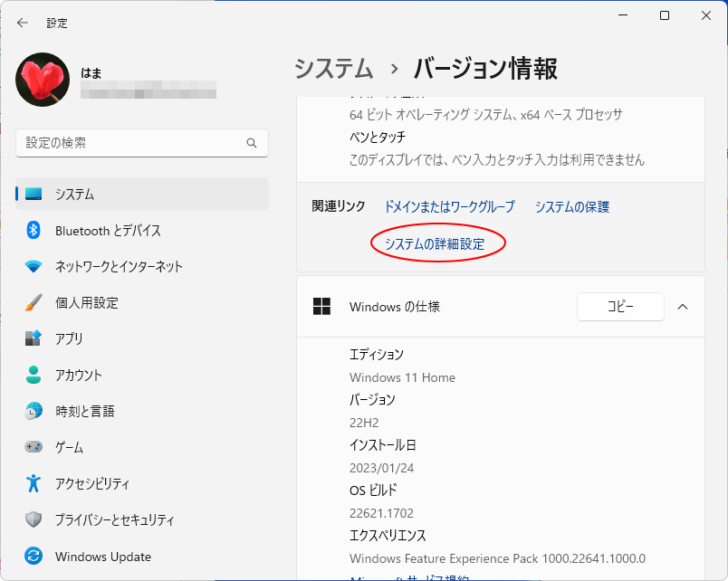The height and width of the screenshot is (581, 728).
Task: Click the 64 ビット オペレーティング システム text
Action: click(x=486, y=114)
